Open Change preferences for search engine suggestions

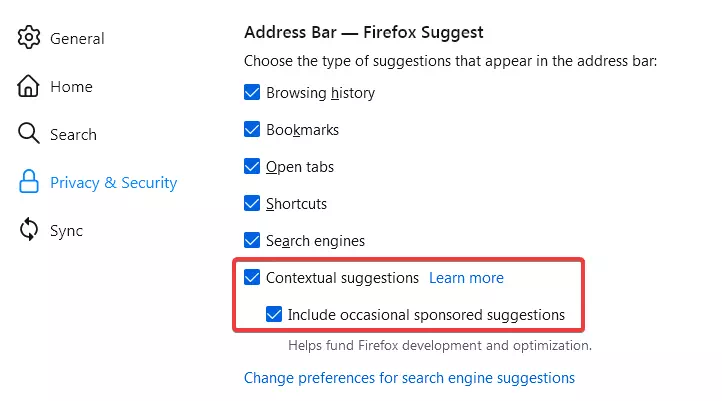409,378
